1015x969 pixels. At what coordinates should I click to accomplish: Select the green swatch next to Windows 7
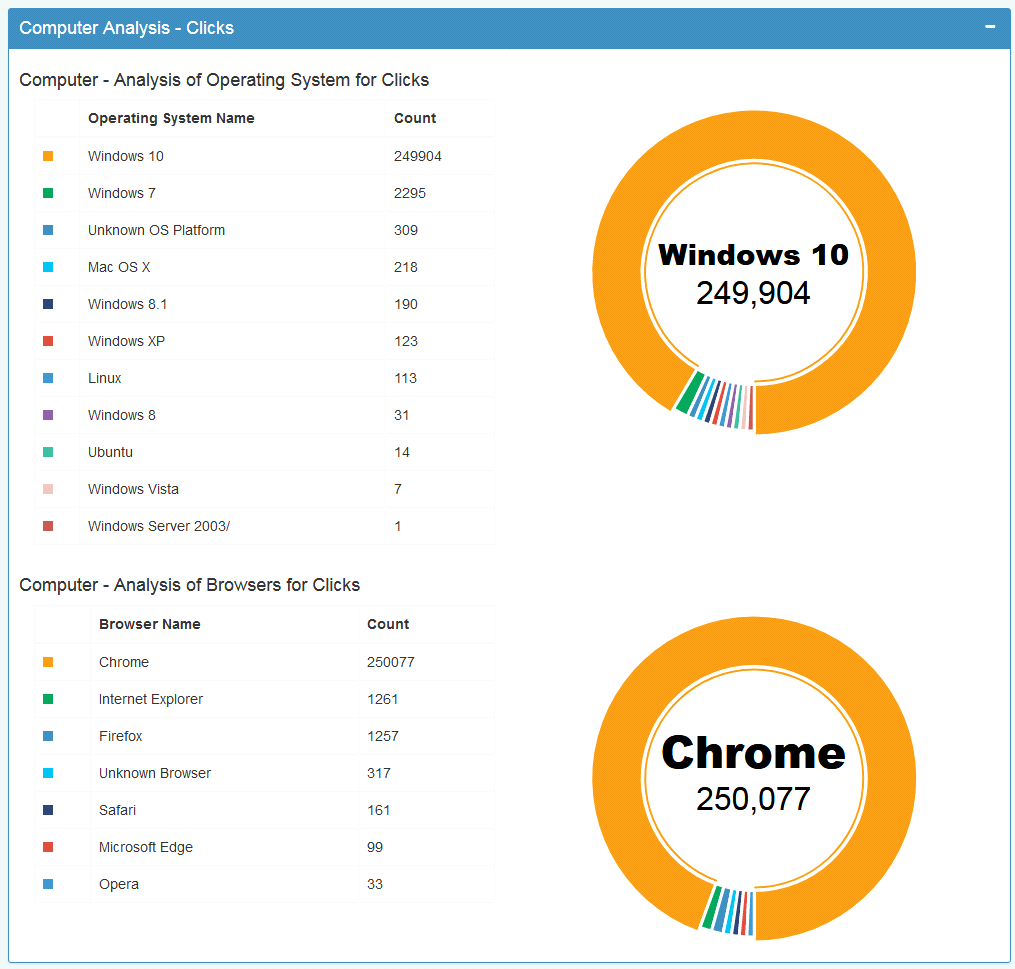48,193
